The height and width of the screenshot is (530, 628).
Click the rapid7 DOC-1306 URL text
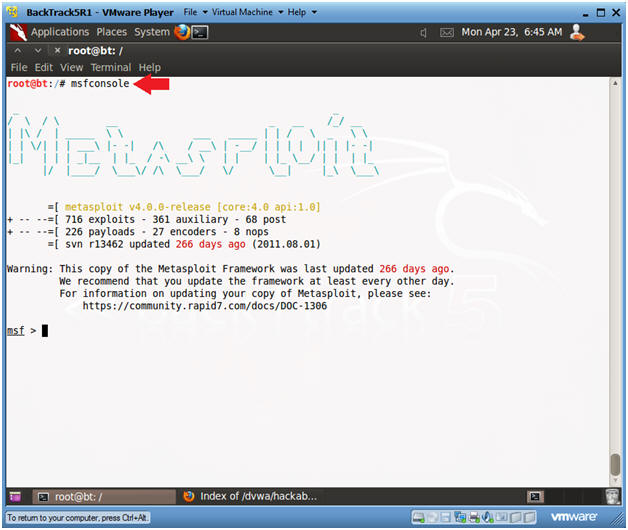coord(205,306)
